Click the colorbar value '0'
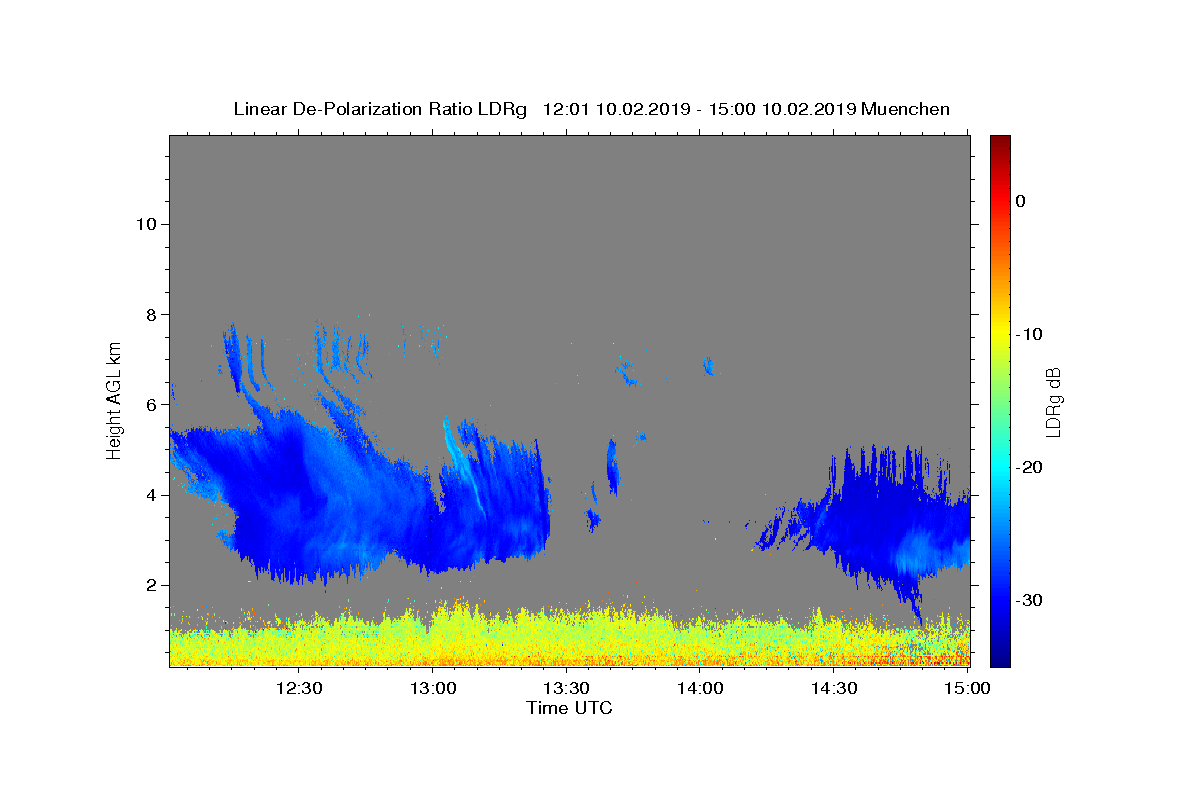The height and width of the screenshot is (800, 1200). (x=1020, y=201)
